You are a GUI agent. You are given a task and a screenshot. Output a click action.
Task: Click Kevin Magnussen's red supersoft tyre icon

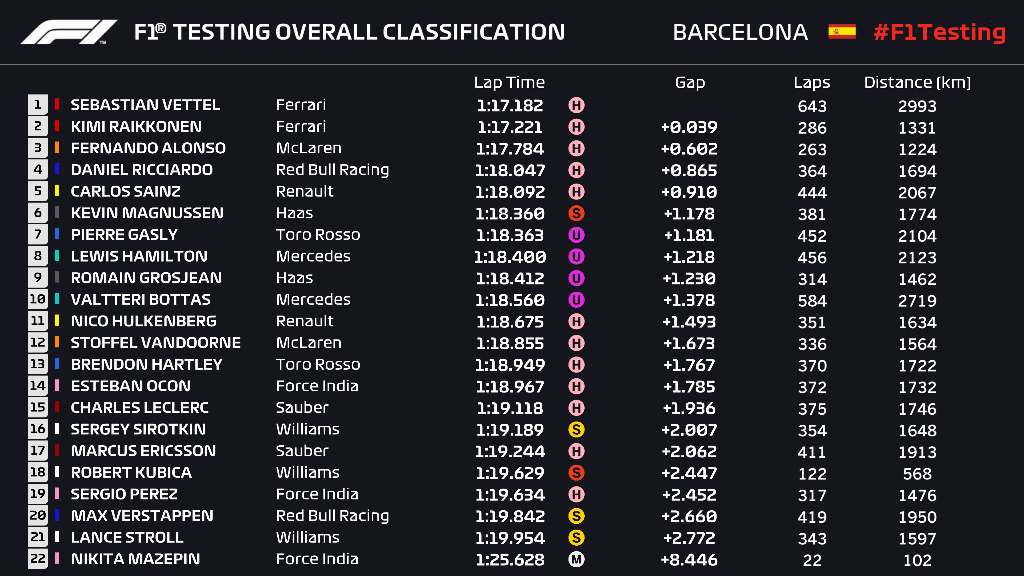pyautogui.click(x=576, y=213)
